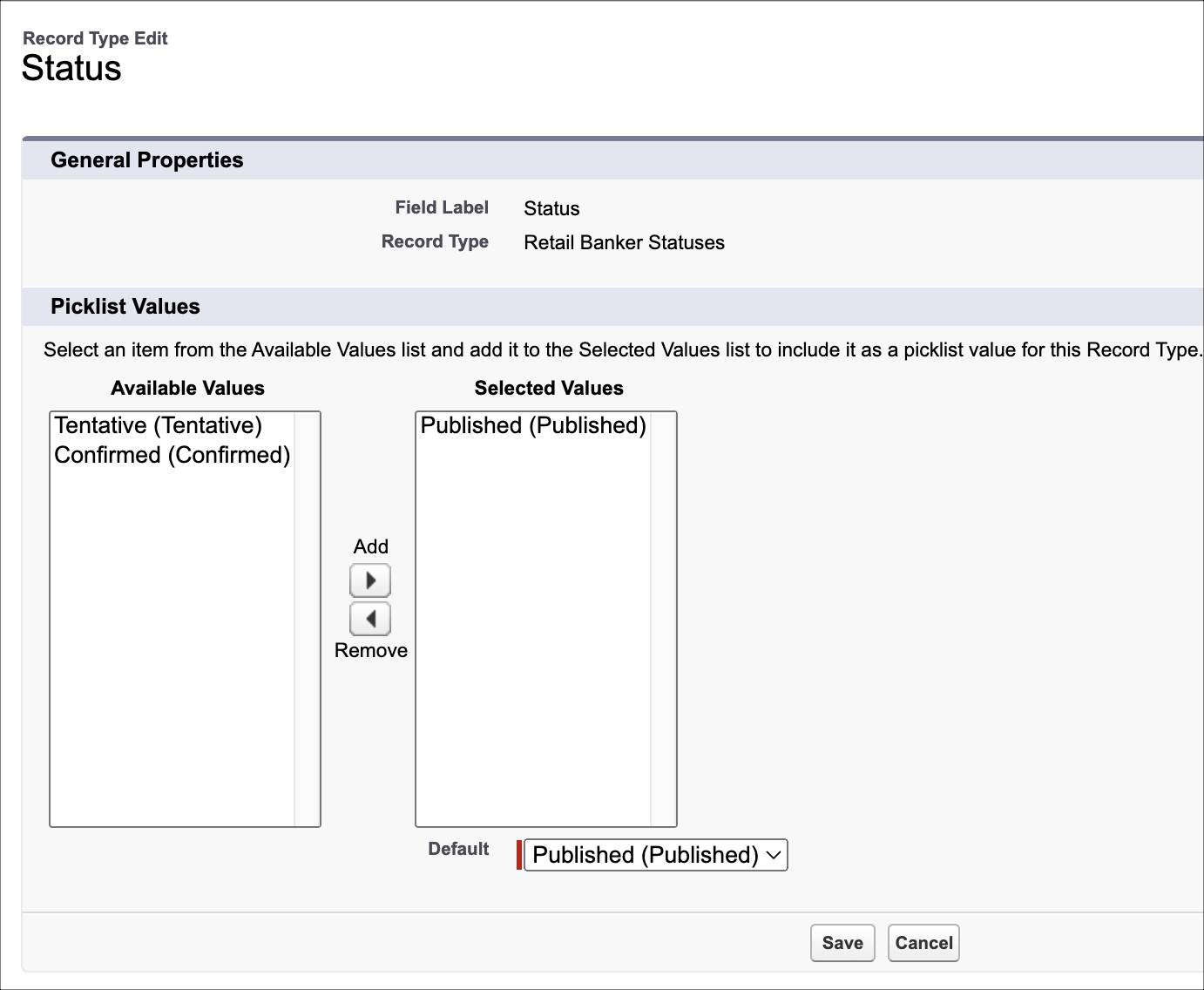Viewport: 1204px width, 990px height.
Task: Click the Remove label below the arrows
Action: click(x=371, y=650)
